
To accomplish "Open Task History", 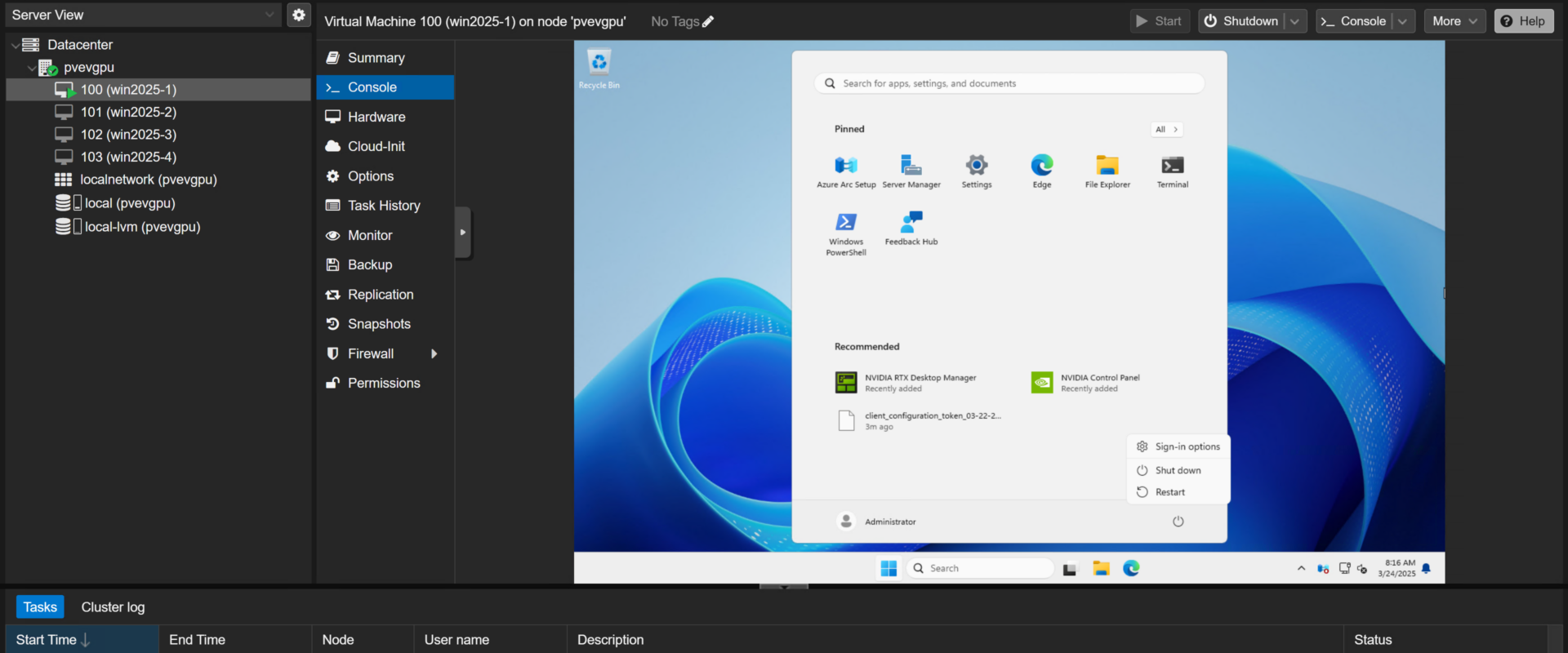I will [385, 206].
